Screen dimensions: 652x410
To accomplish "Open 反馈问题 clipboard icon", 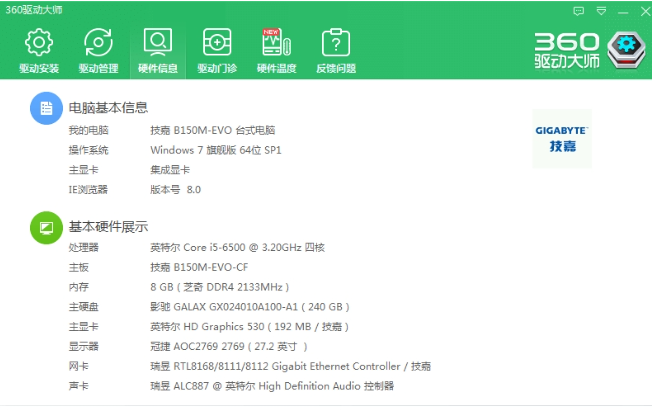I will pyautogui.click(x=336, y=42).
